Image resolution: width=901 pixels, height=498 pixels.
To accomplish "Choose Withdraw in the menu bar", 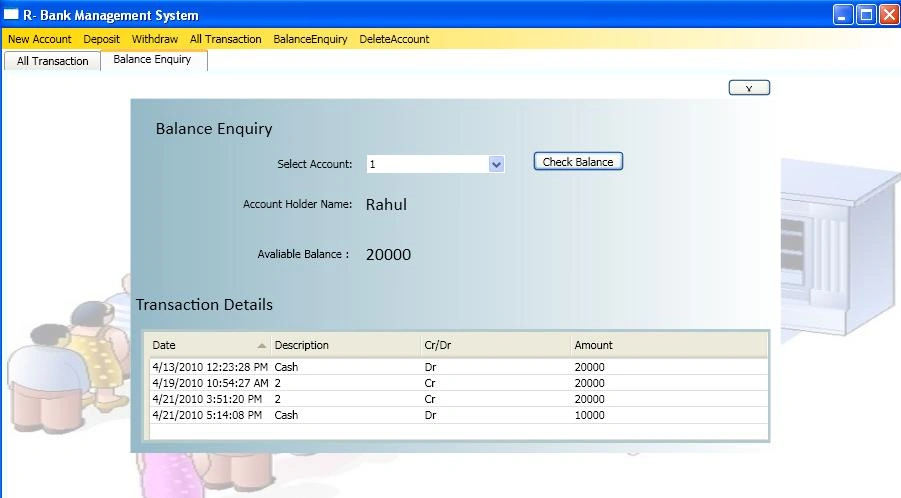I will tap(155, 39).
